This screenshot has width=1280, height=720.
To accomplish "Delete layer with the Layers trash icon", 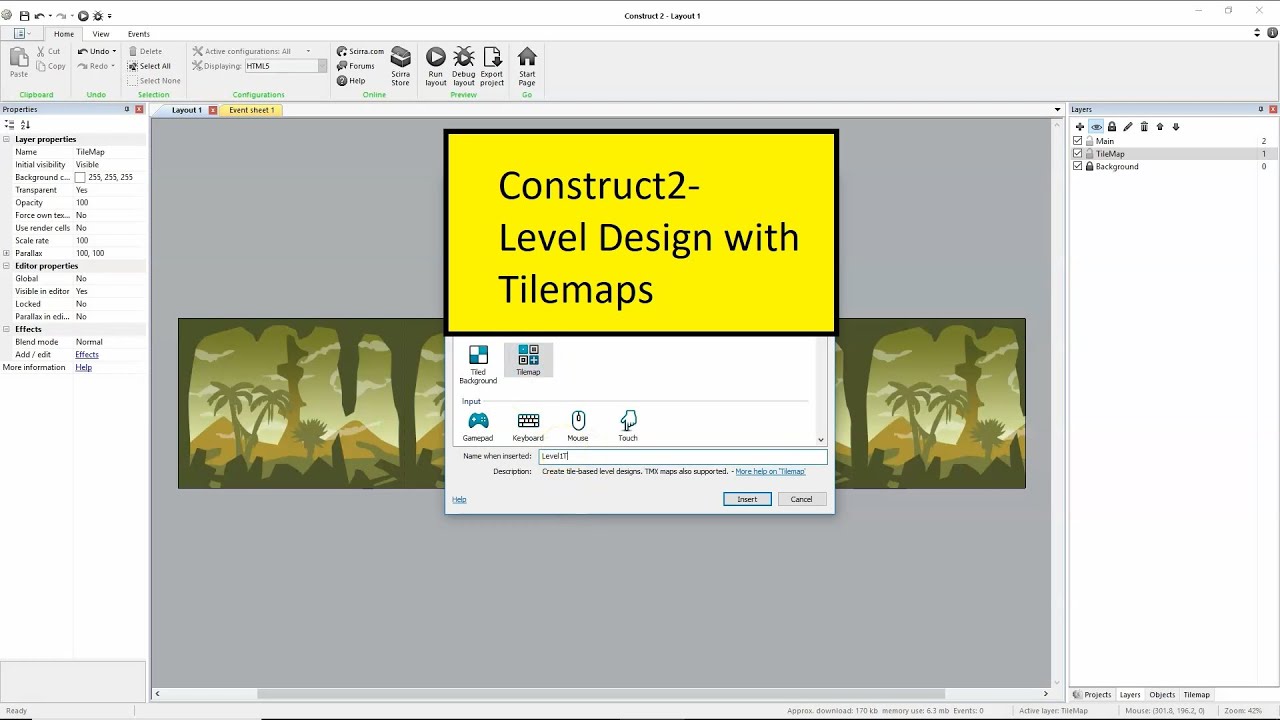I will tap(1144, 127).
